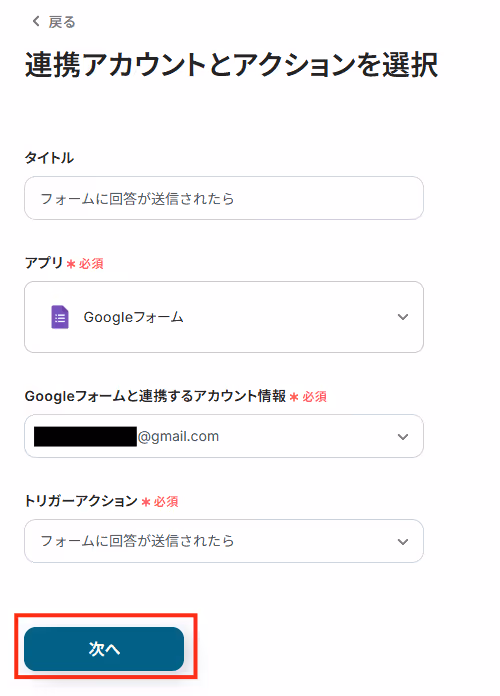Go back via the 戻る link
Viewport: 500px width, 696px height.
(62, 22)
